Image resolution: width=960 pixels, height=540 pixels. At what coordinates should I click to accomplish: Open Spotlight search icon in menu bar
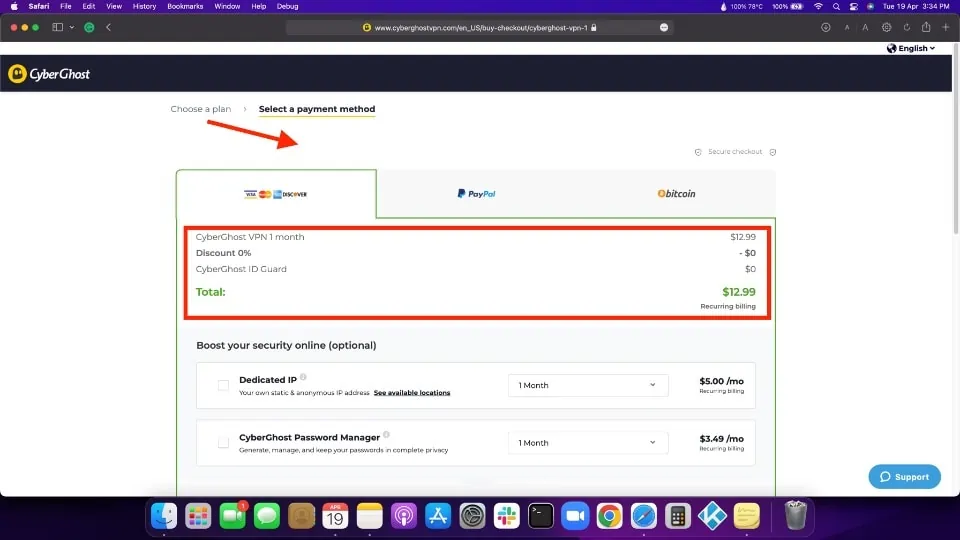(836, 6)
